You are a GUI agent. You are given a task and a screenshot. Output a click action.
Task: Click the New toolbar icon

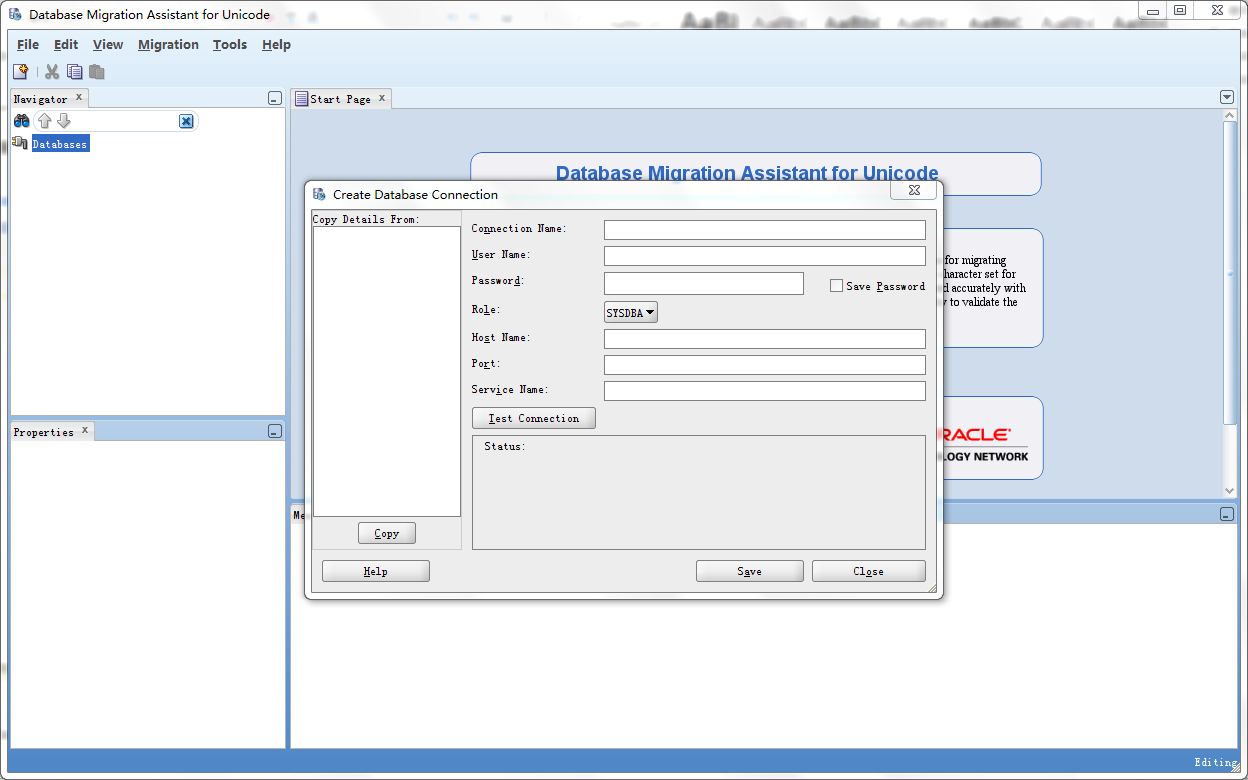tap(20, 72)
